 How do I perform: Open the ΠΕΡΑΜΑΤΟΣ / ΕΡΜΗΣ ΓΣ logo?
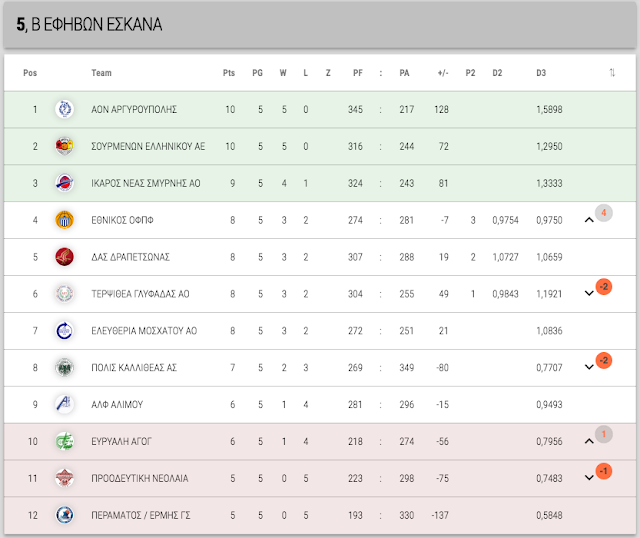64,515
